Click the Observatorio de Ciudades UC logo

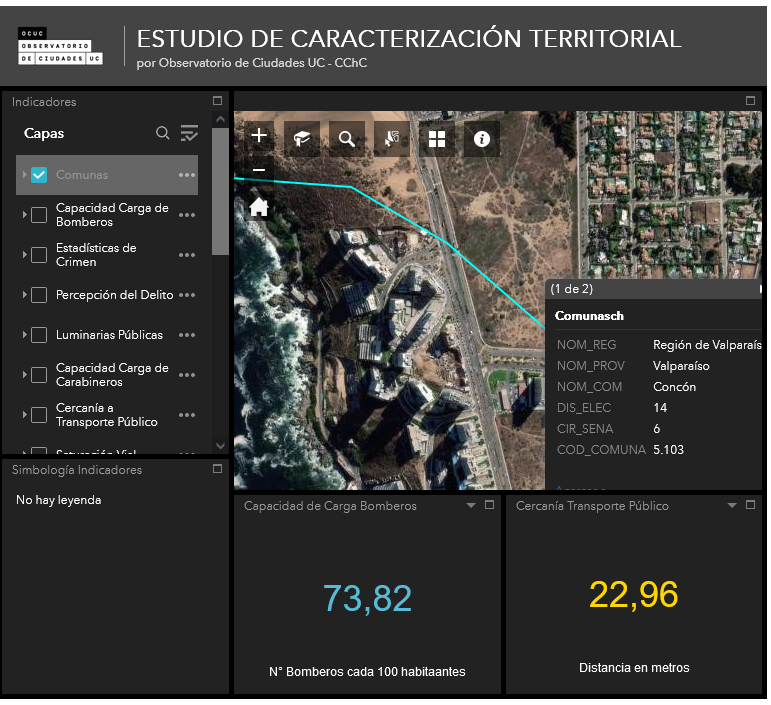click(x=60, y=46)
